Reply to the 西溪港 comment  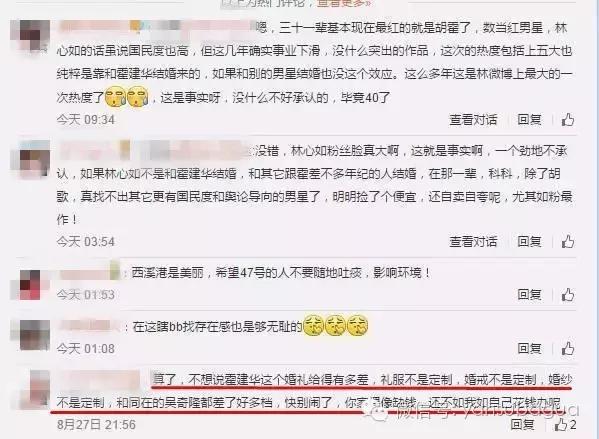529,295
